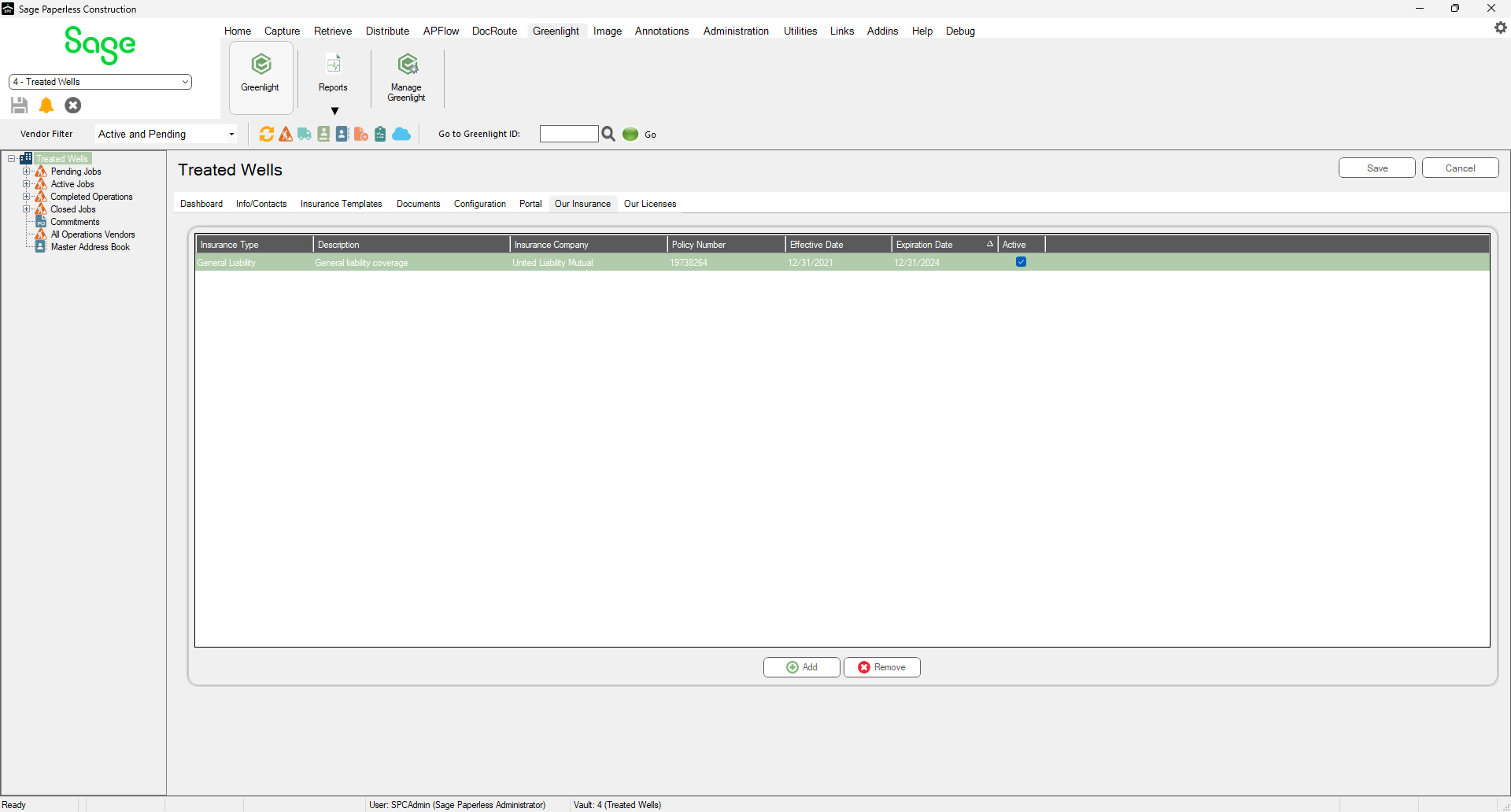Open the Home menu

coord(238,31)
